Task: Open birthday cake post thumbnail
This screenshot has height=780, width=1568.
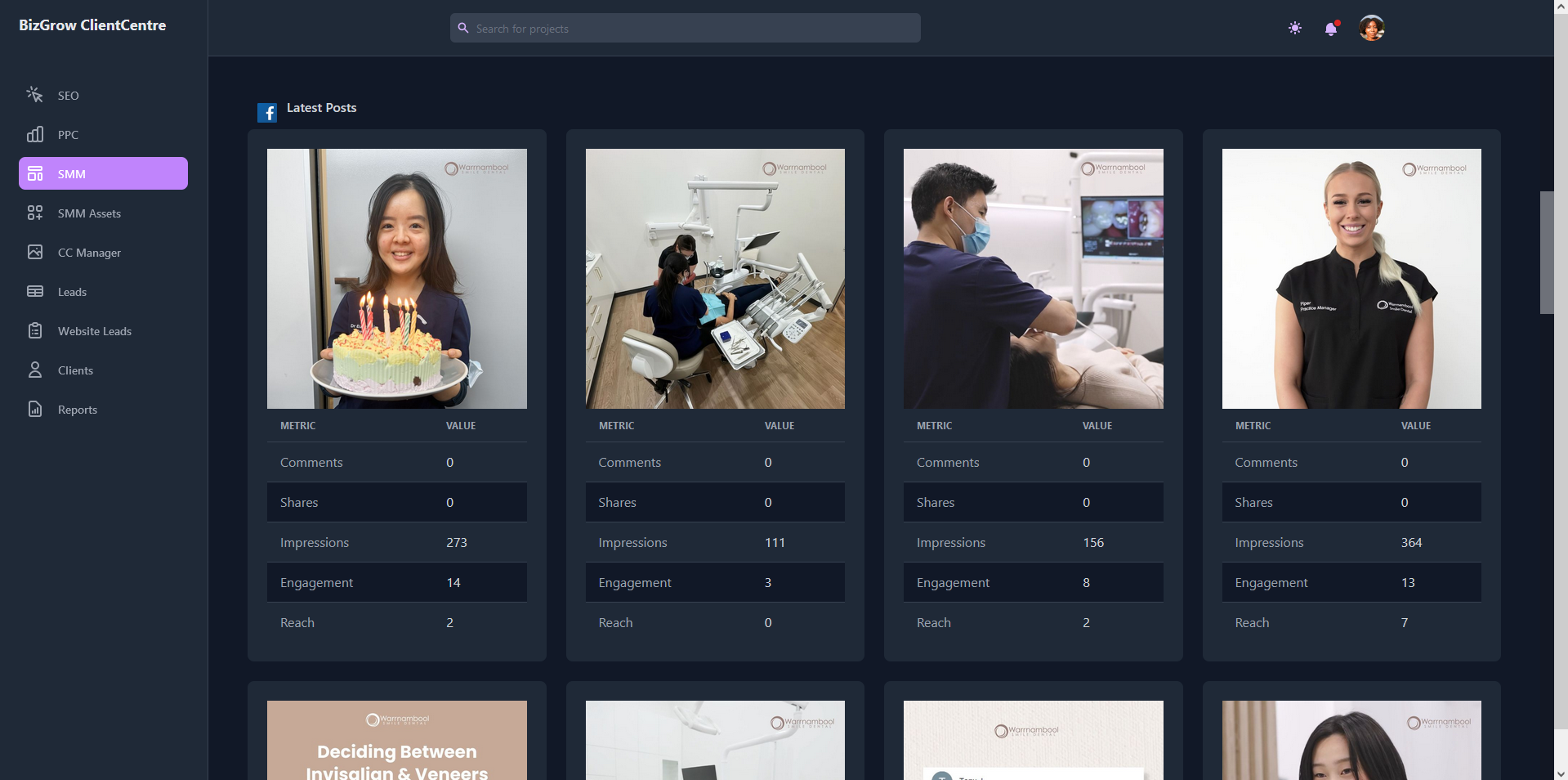Action: 397,279
